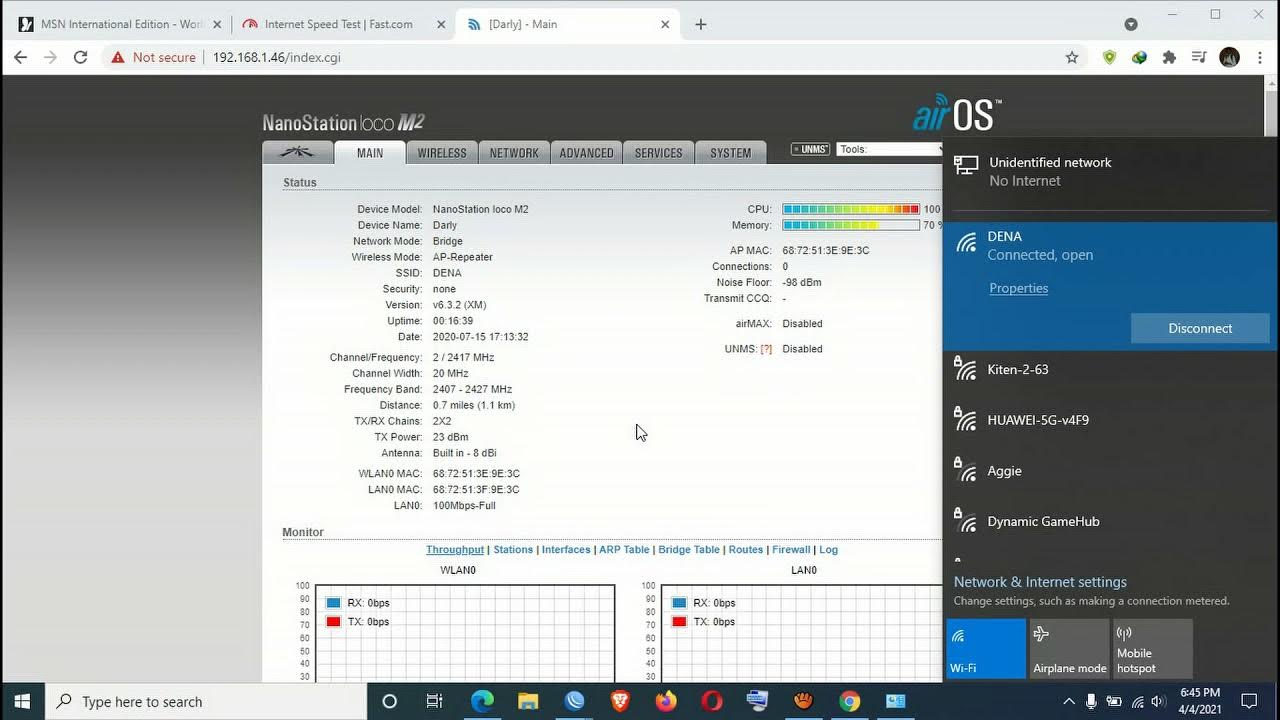
Task: Show hidden tray icons chevron
Action: 1068,701
